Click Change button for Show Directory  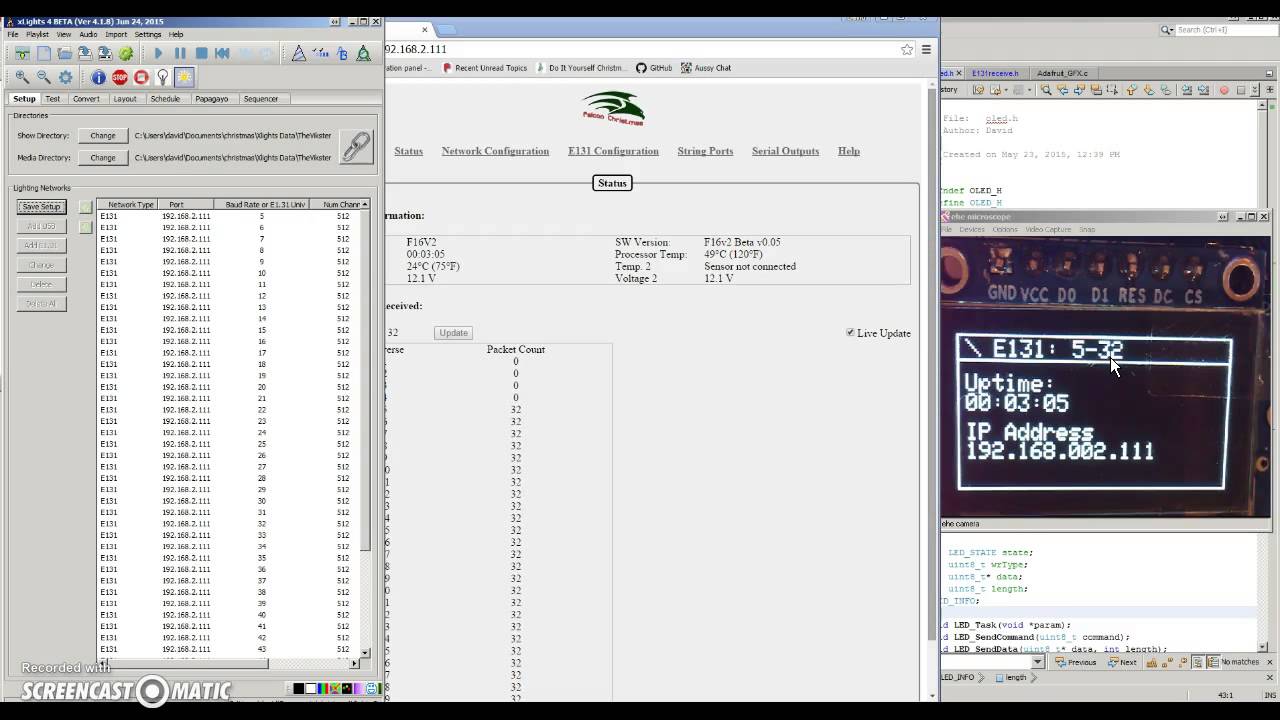pyautogui.click(x=103, y=135)
